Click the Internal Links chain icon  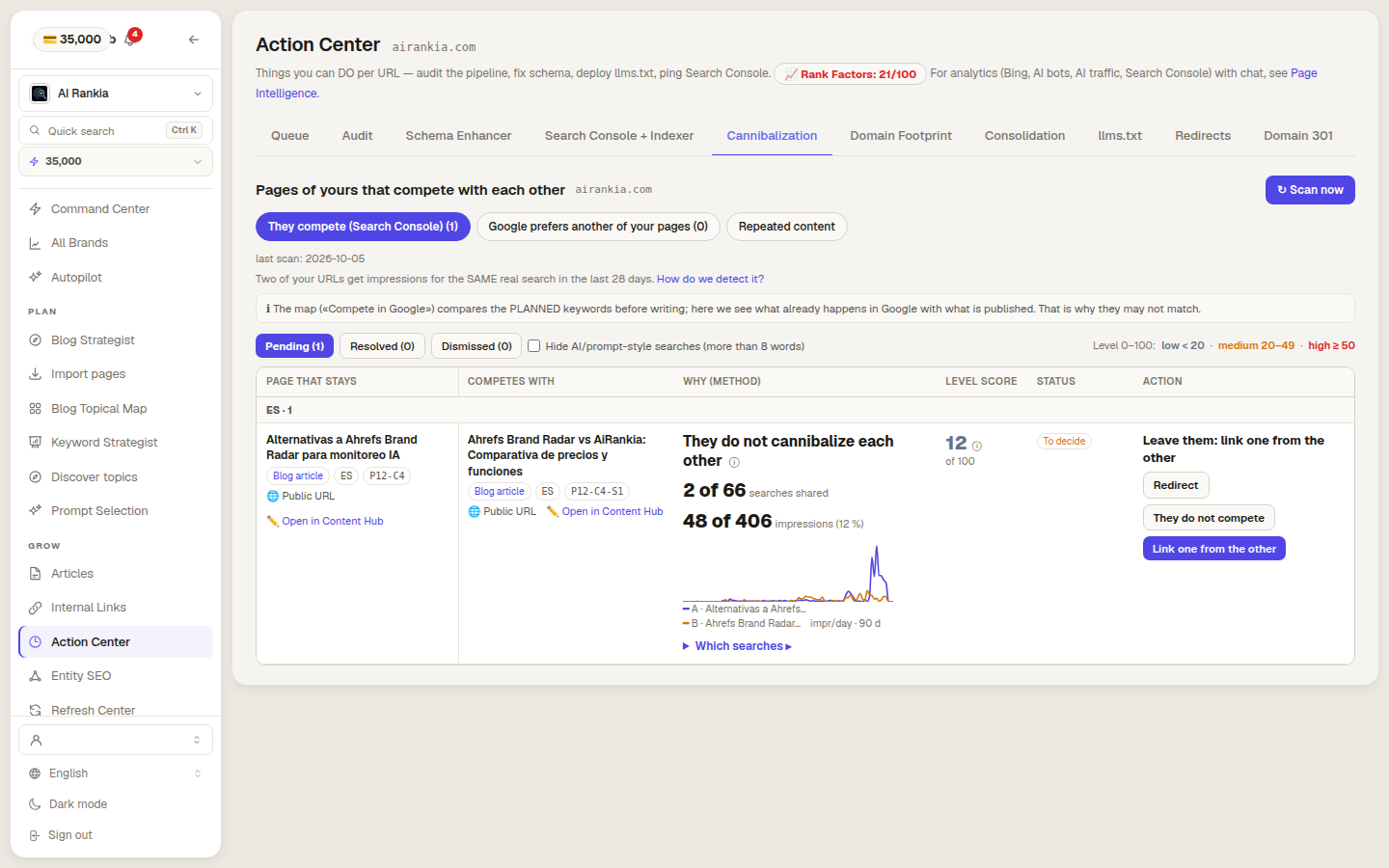[35, 608]
